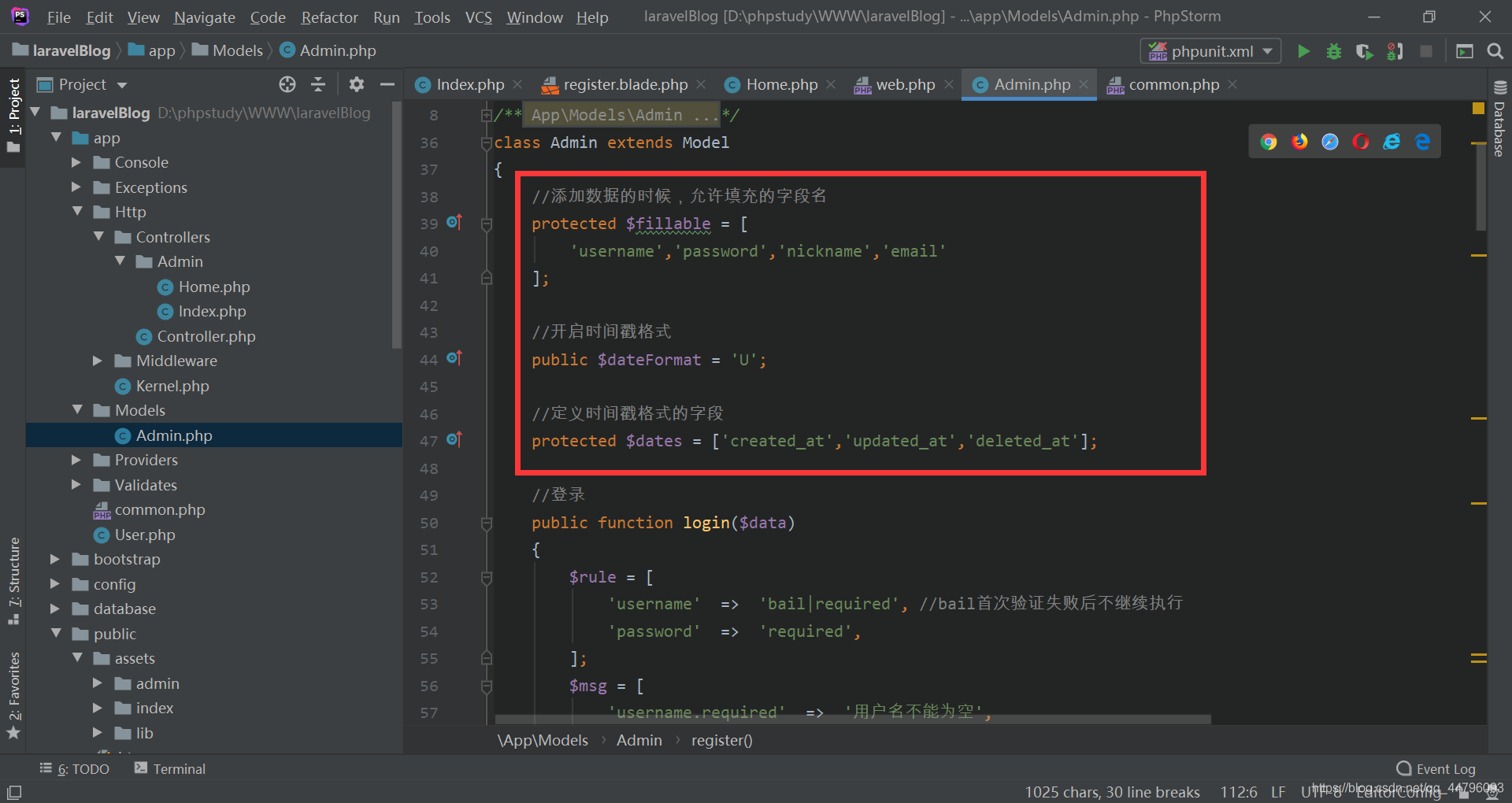Collapse the Http folder
This screenshot has height=803, width=1512.
click(x=77, y=212)
